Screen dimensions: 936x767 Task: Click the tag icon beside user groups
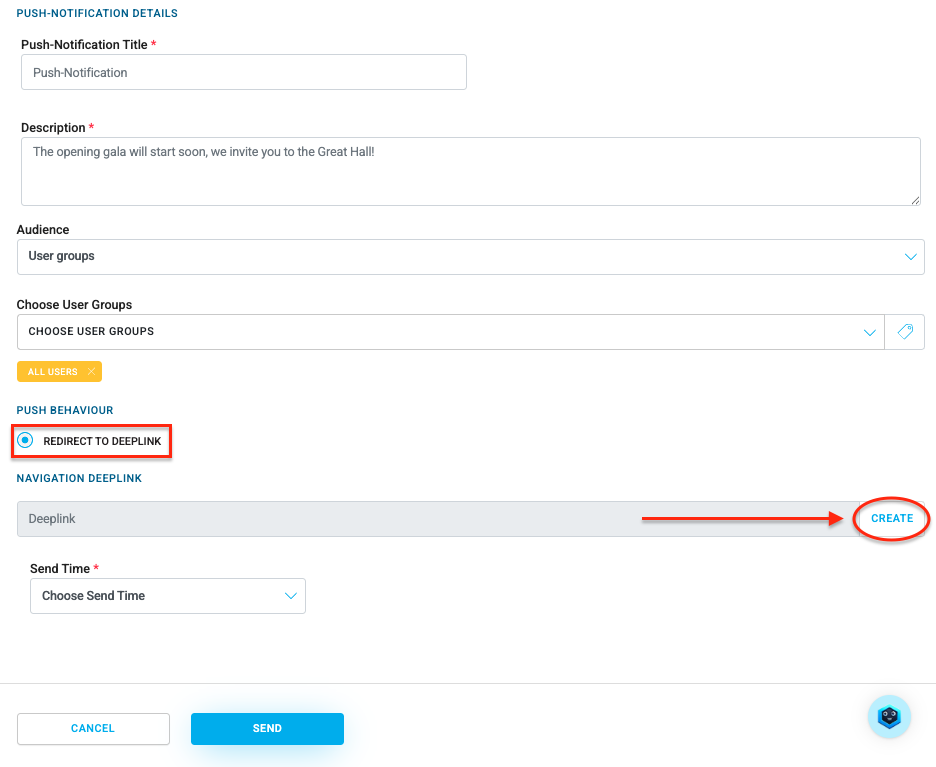905,332
